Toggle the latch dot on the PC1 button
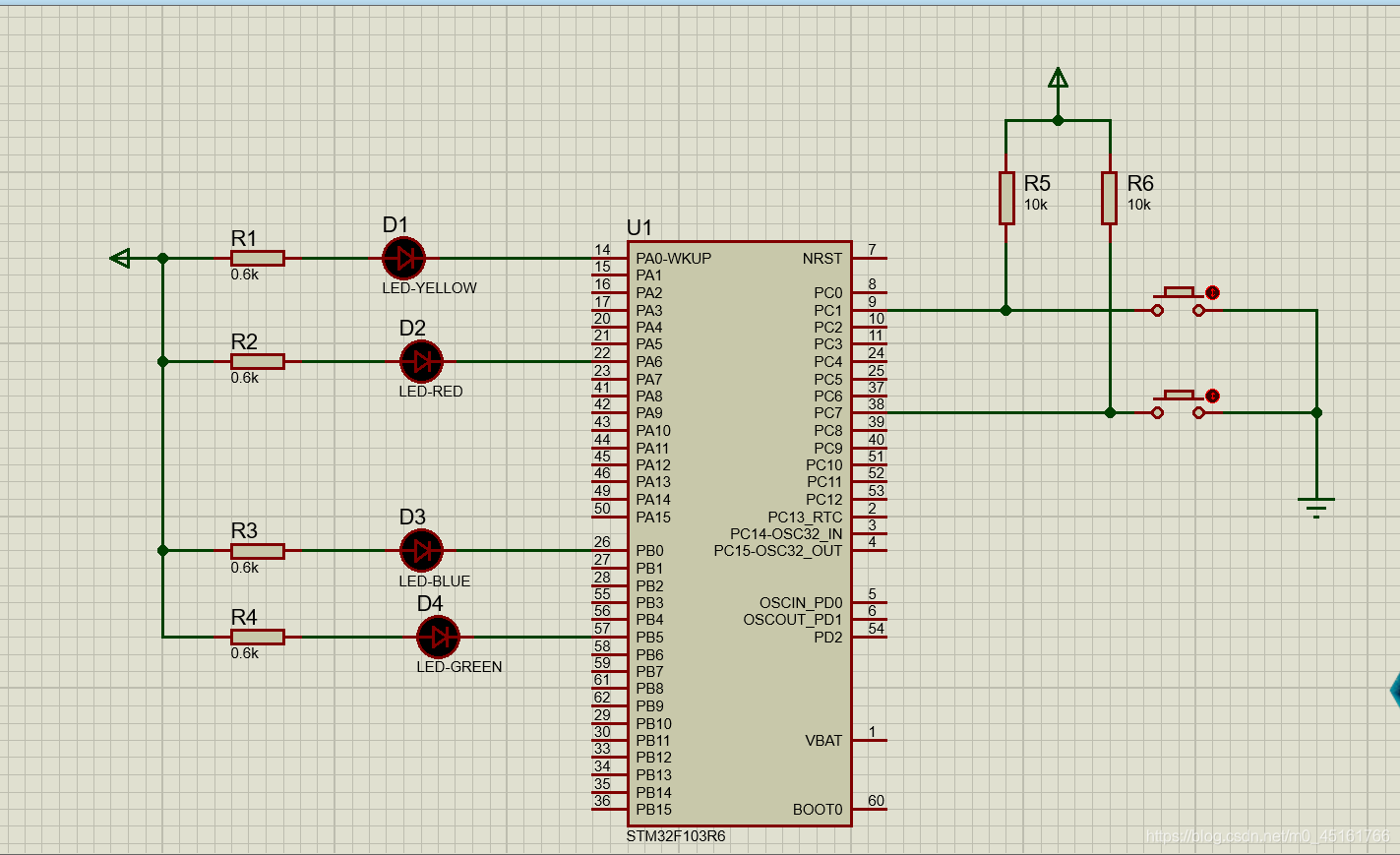 tap(1212, 293)
